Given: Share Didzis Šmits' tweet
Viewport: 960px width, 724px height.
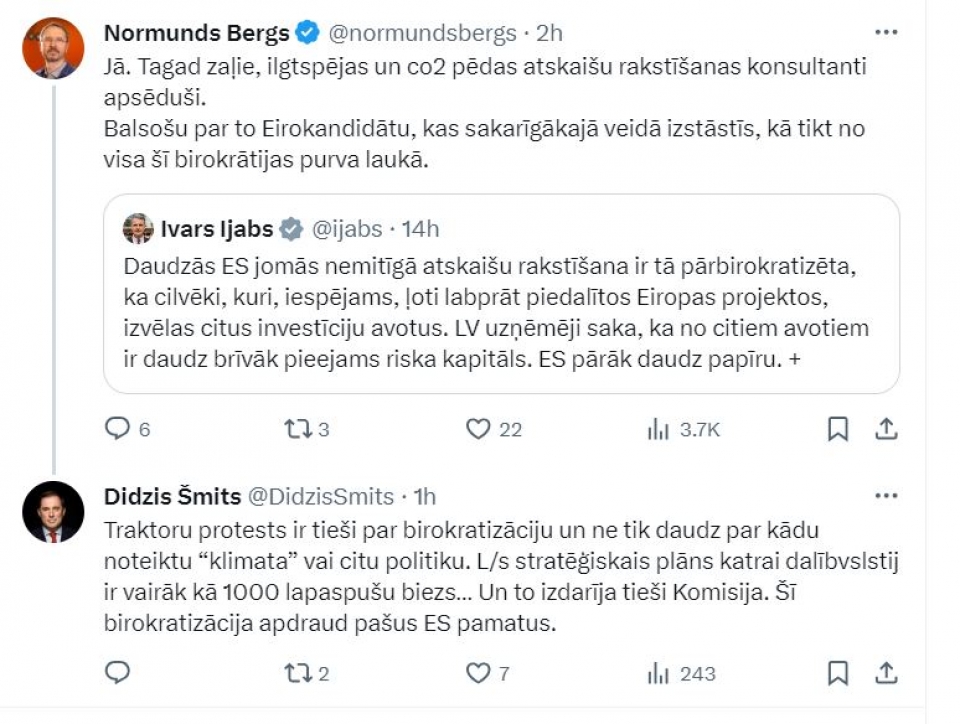Looking at the screenshot, I should point(886,673).
